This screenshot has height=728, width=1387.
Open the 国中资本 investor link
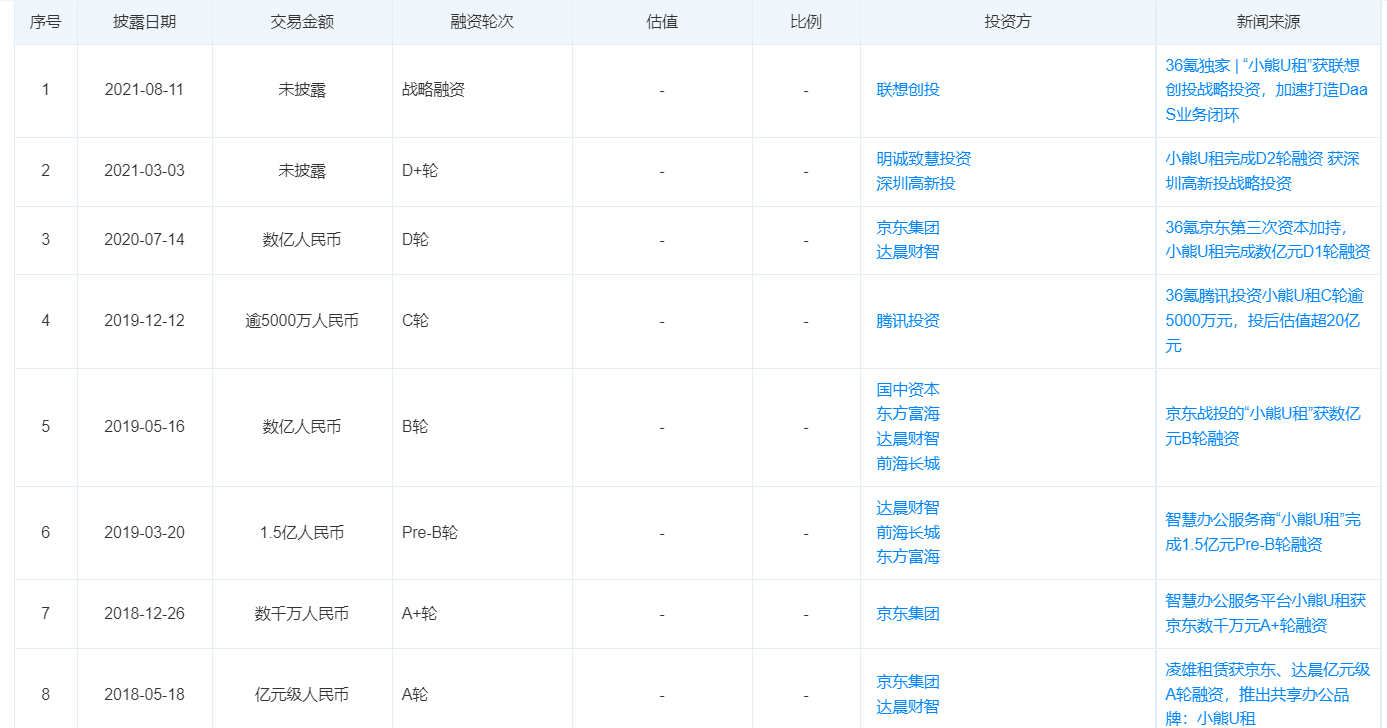pos(908,390)
